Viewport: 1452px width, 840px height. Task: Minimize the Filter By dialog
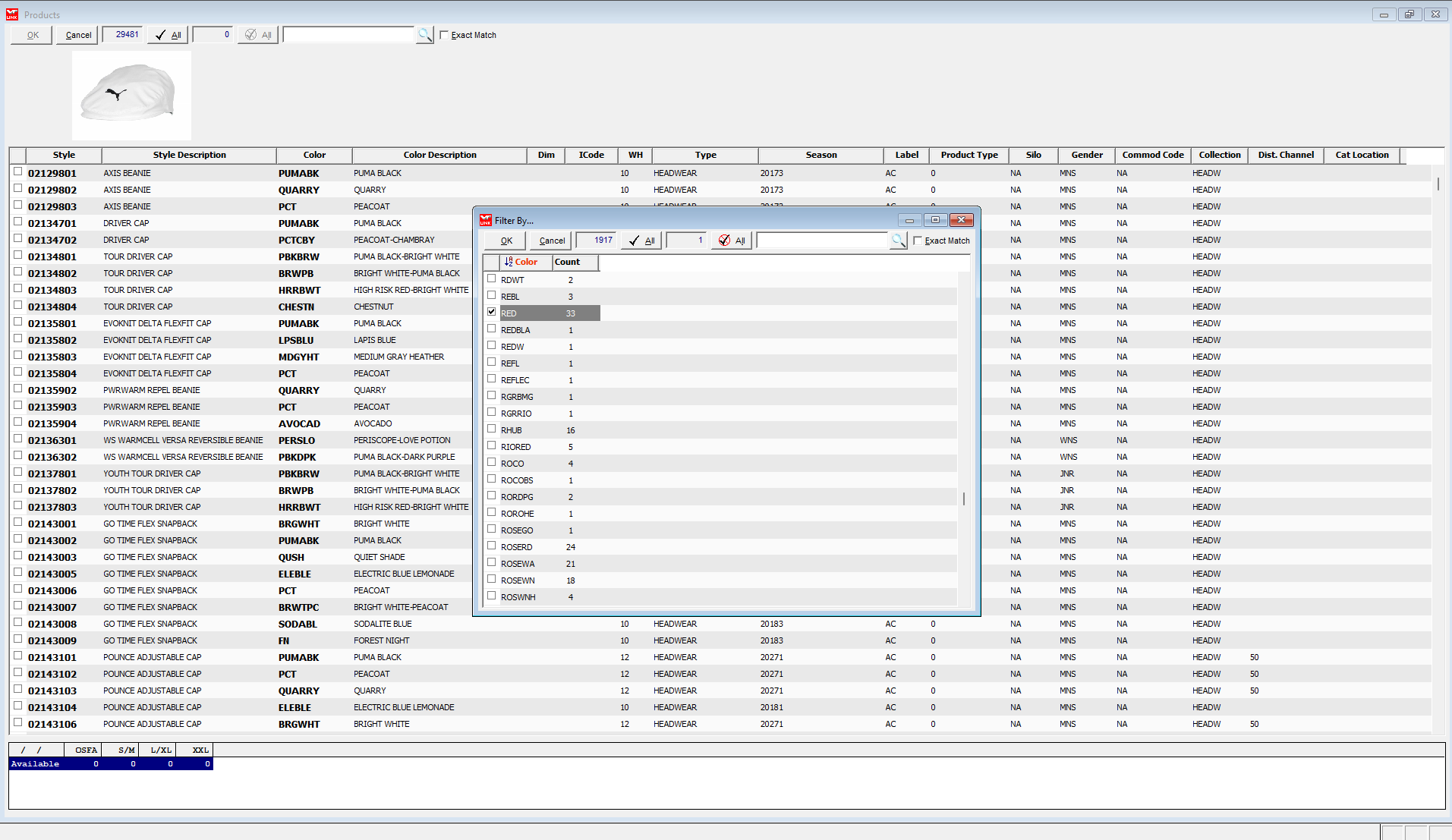click(x=909, y=220)
